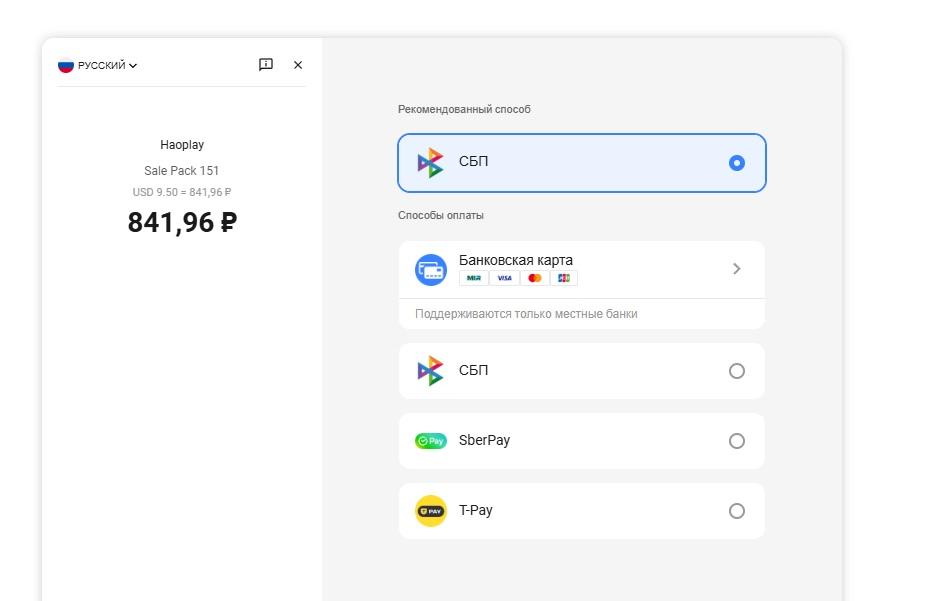Close the payment dialog with X

[x=298, y=65]
